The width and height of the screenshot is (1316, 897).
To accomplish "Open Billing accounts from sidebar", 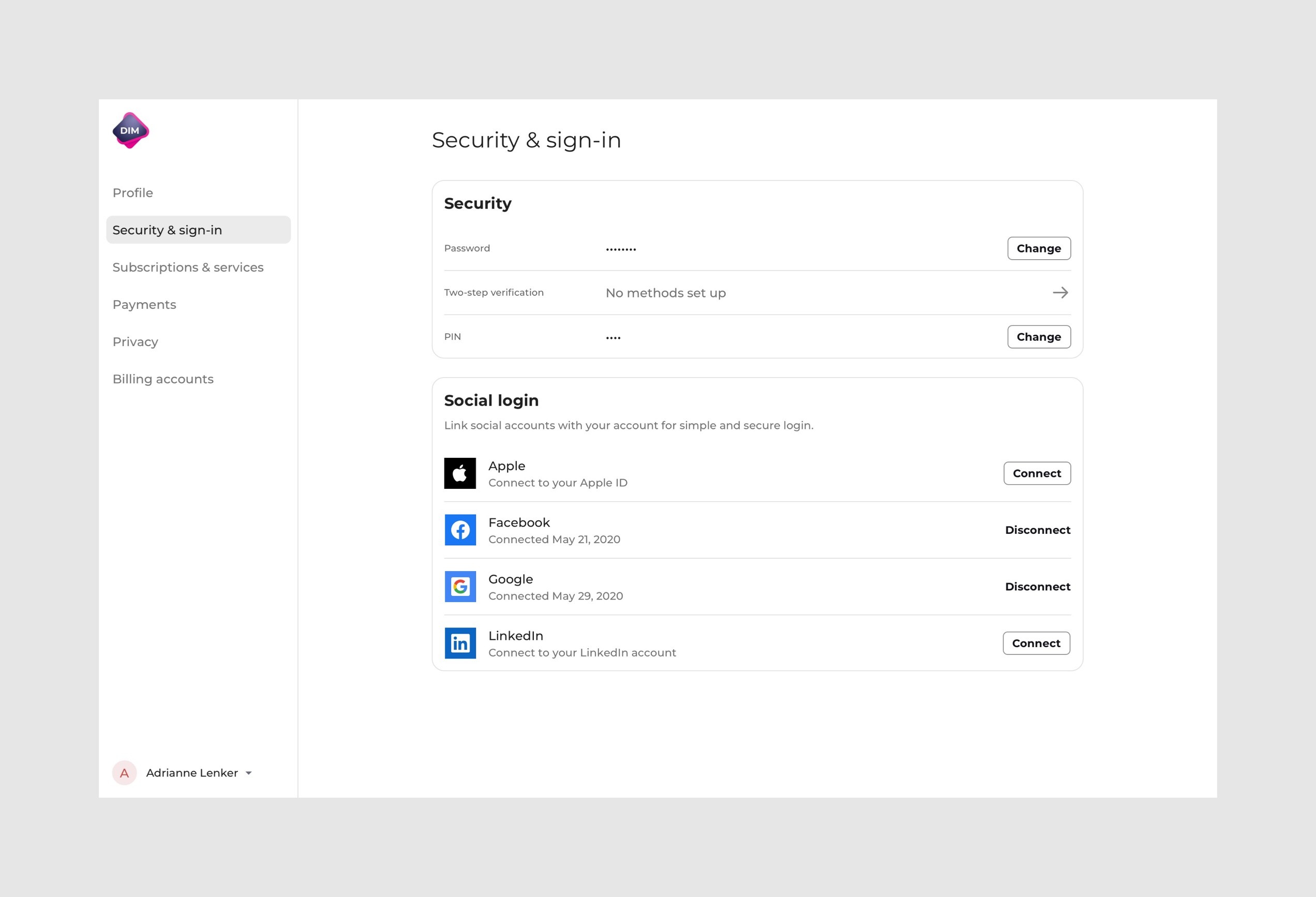I will coord(163,378).
